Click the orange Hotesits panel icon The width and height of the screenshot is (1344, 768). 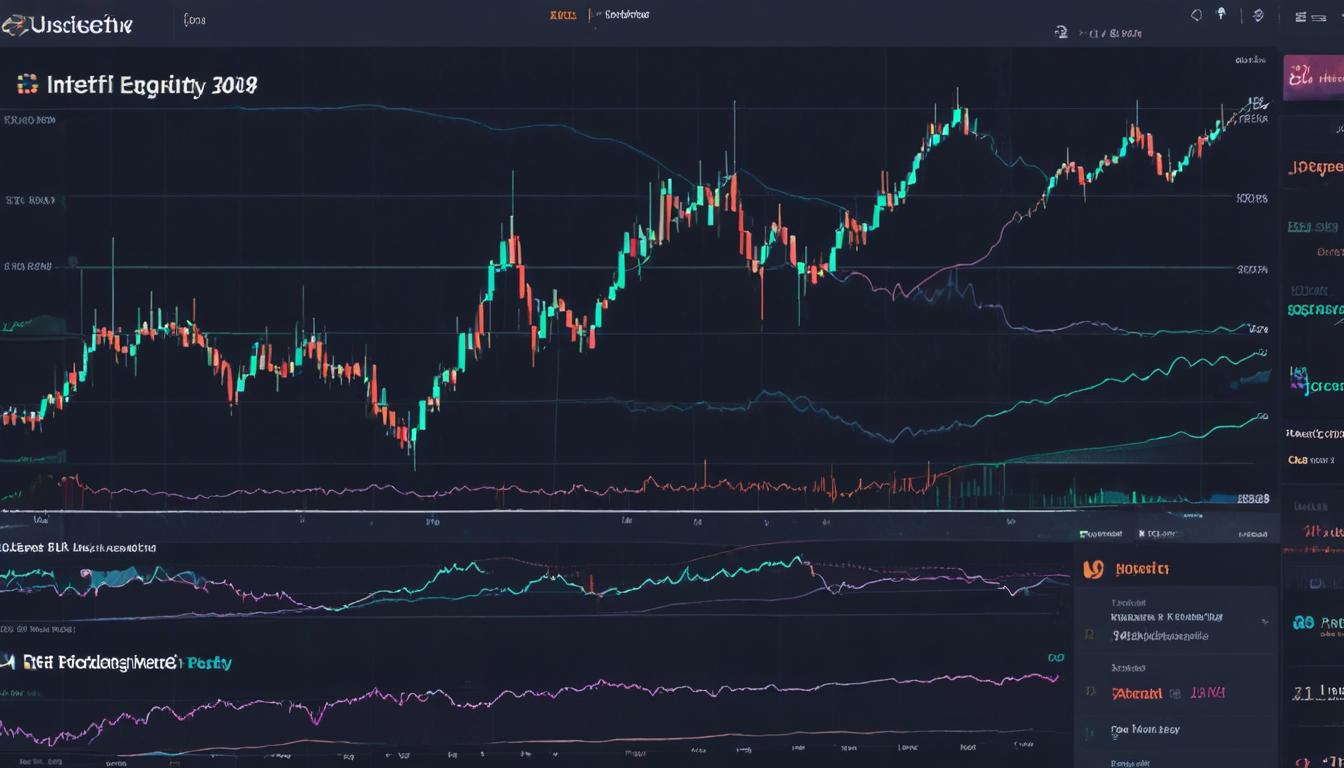[1094, 568]
